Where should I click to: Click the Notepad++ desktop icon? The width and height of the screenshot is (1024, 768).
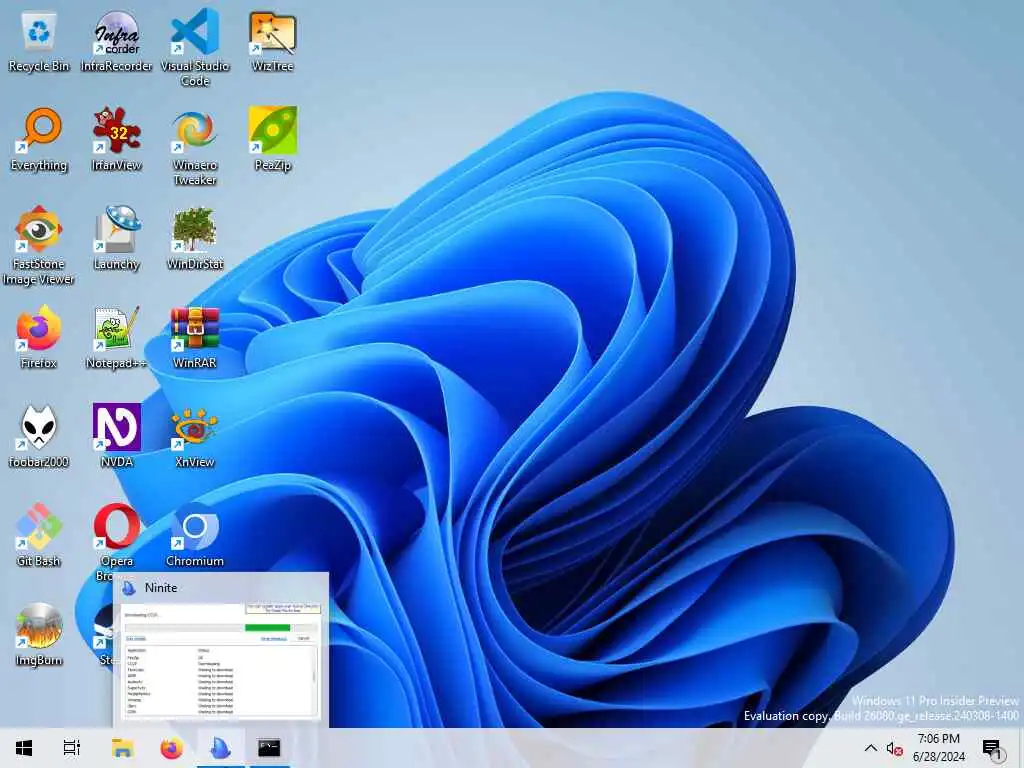pyautogui.click(x=116, y=338)
